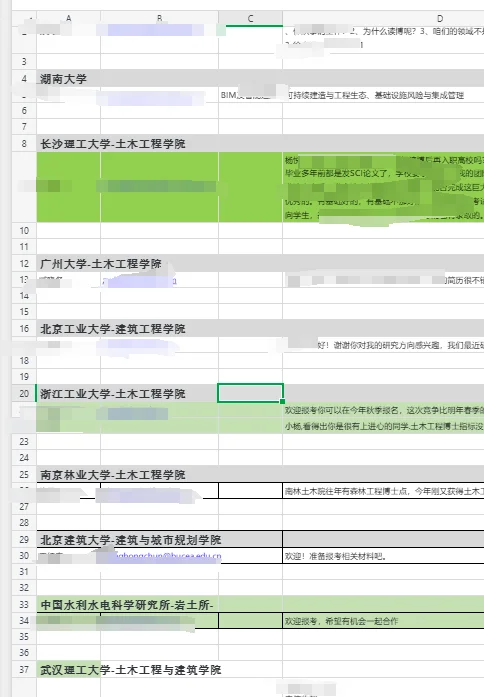The width and height of the screenshot is (484, 697).
Task: Click cell containing 湖南大学
Action: pos(68,79)
